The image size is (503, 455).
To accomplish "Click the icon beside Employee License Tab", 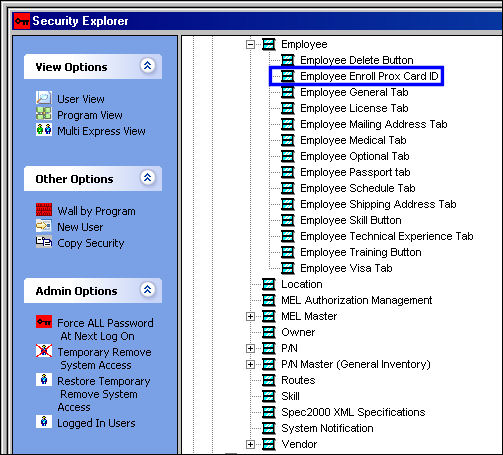I will 288,108.
